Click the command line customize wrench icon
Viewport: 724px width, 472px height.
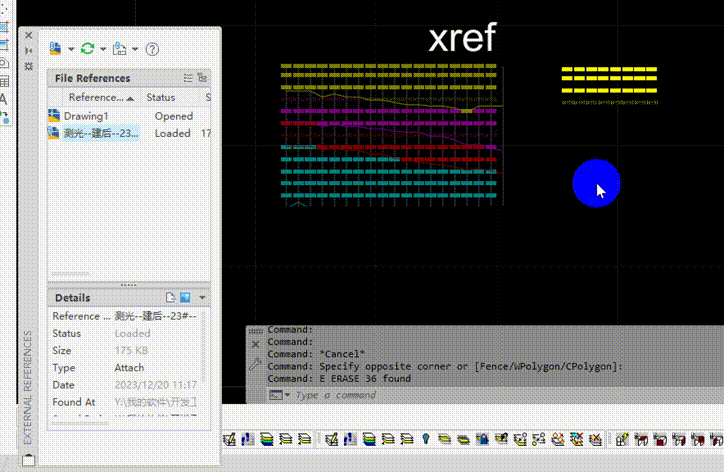pyautogui.click(x=255, y=364)
